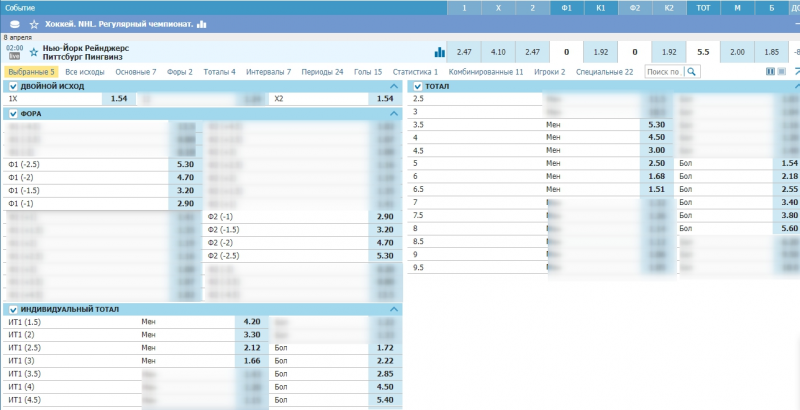Open match statistics bar chart icon
Image resolution: width=800 pixels, height=410 pixels.
click(x=439, y=52)
